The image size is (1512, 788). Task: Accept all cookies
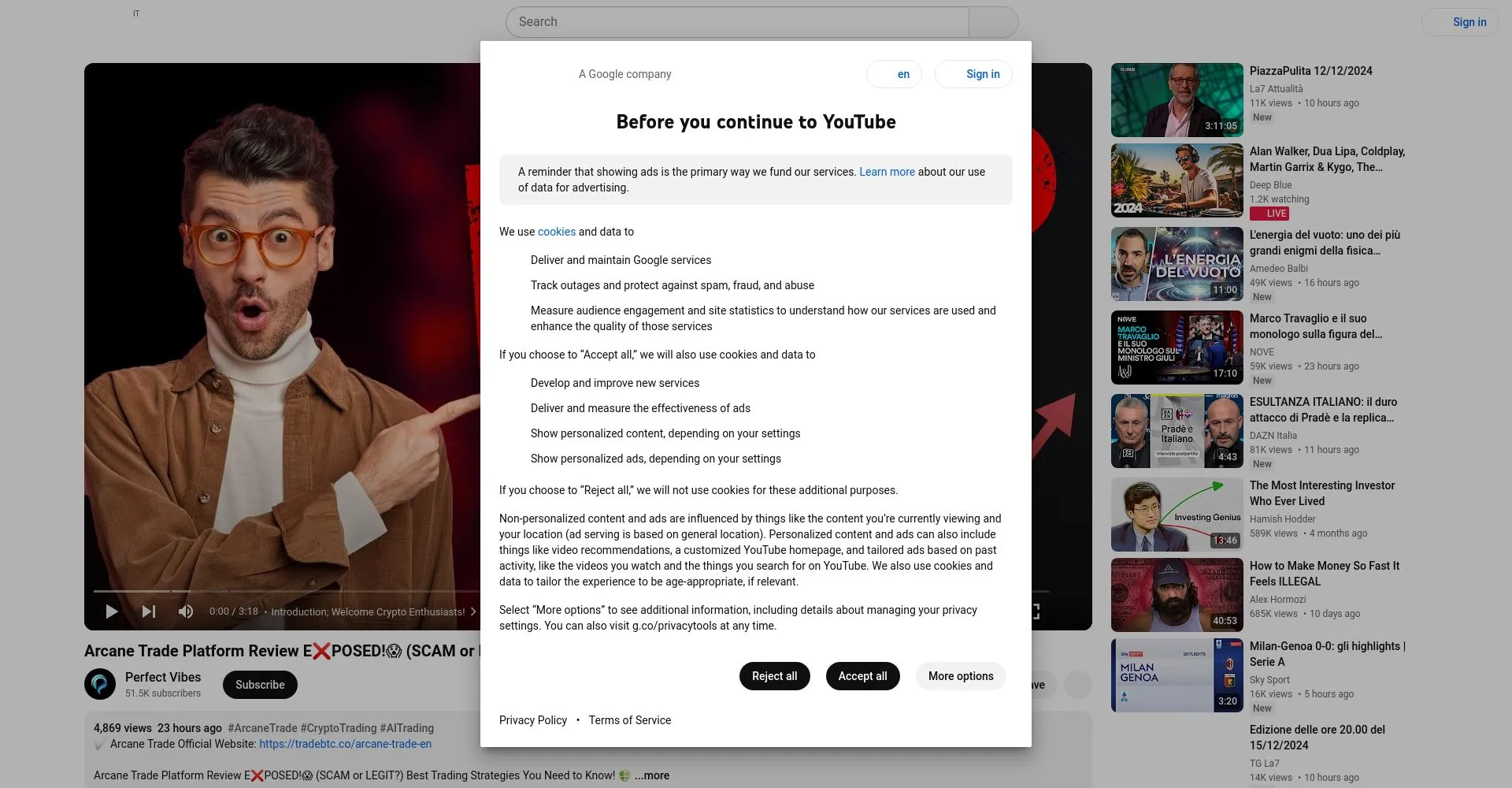pyautogui.click(x=862, y=676)
